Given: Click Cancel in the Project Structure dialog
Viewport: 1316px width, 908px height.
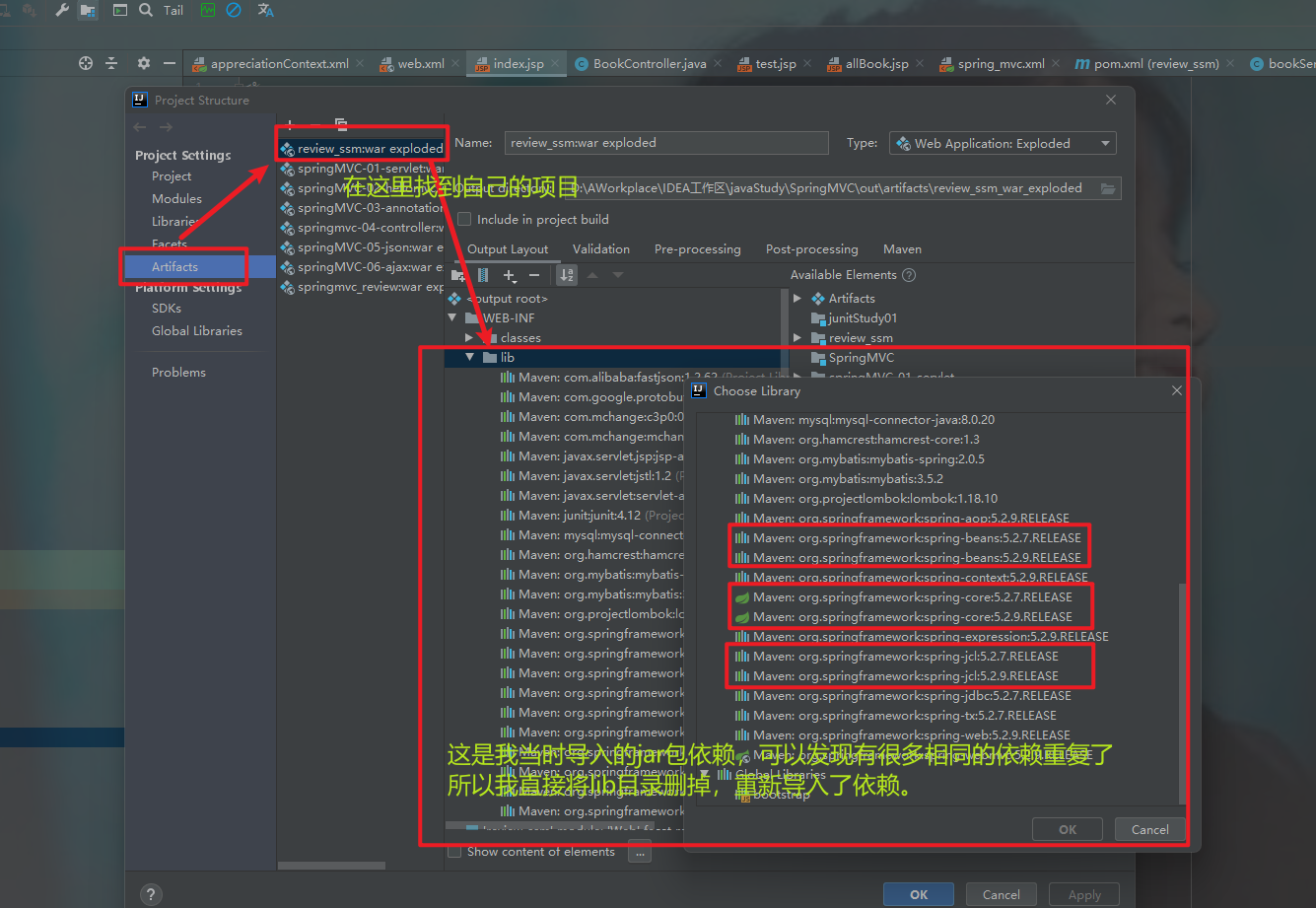Looking at the screenshot, I should click(x=1001, y=894).
